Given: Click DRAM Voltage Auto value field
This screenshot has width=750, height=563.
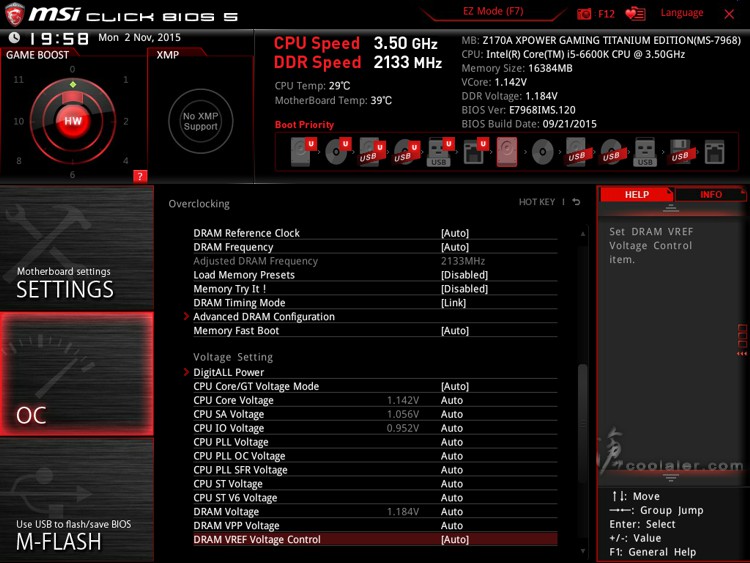Looking at the screenshot, I should (x=452, y=511).
